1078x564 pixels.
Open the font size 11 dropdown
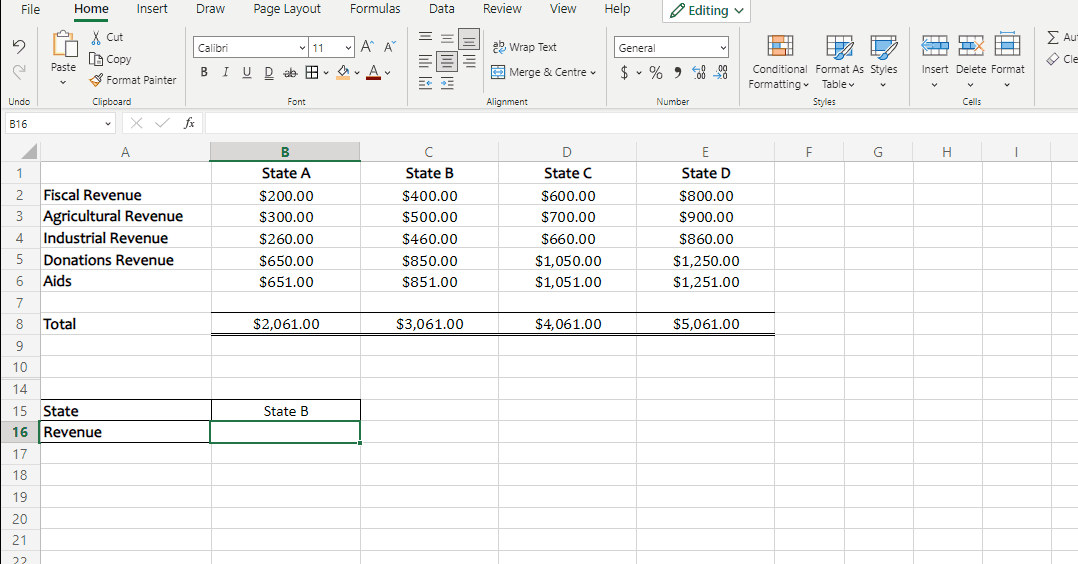[x=349, y=47]
